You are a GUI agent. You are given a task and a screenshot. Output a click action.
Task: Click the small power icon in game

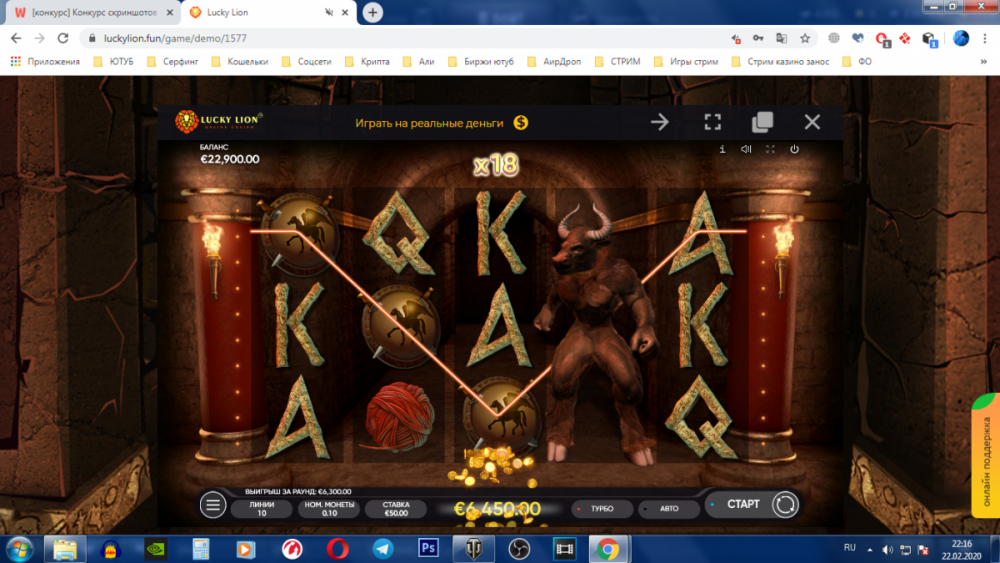coord(794,149)
